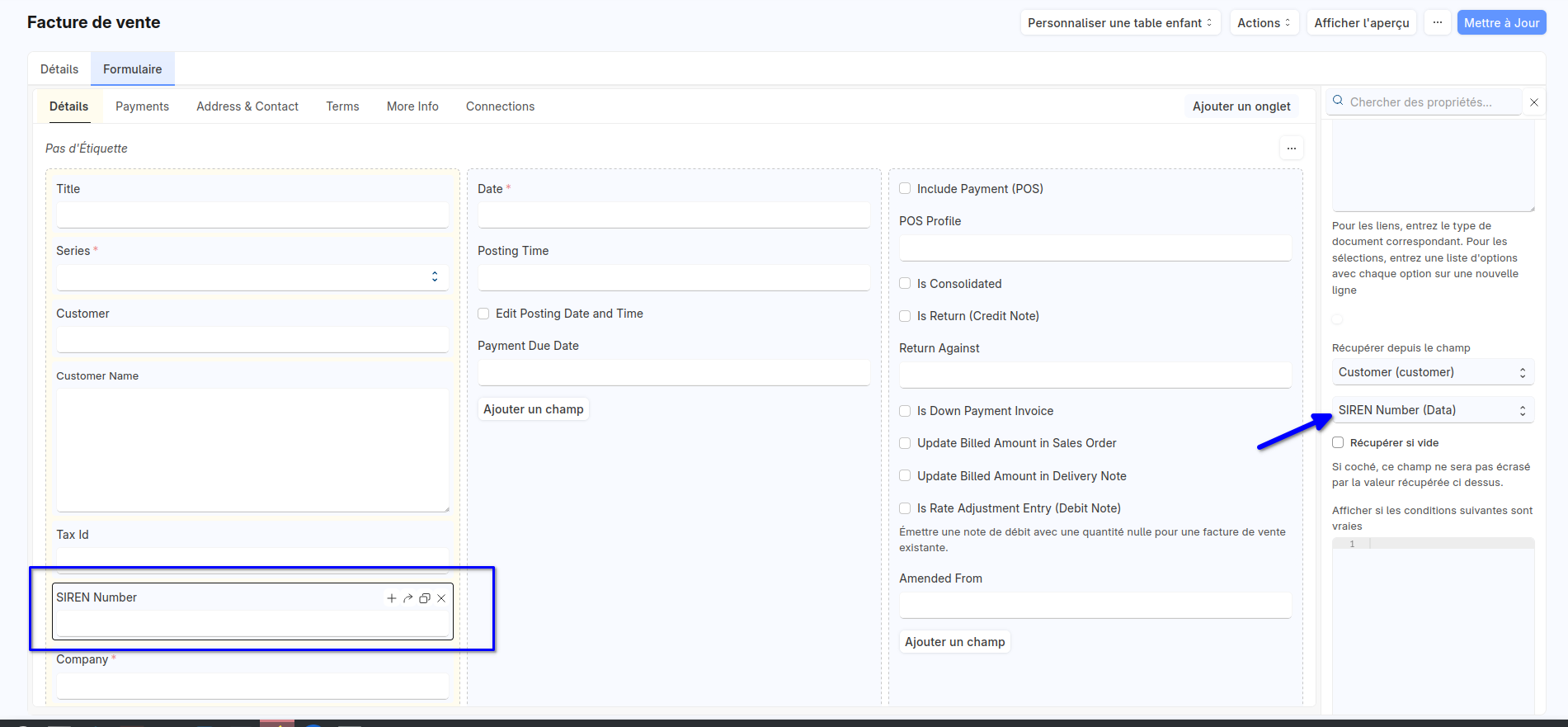Click the magnifier icon in properties search
Screen dimensions: 1568x727
1338,101
